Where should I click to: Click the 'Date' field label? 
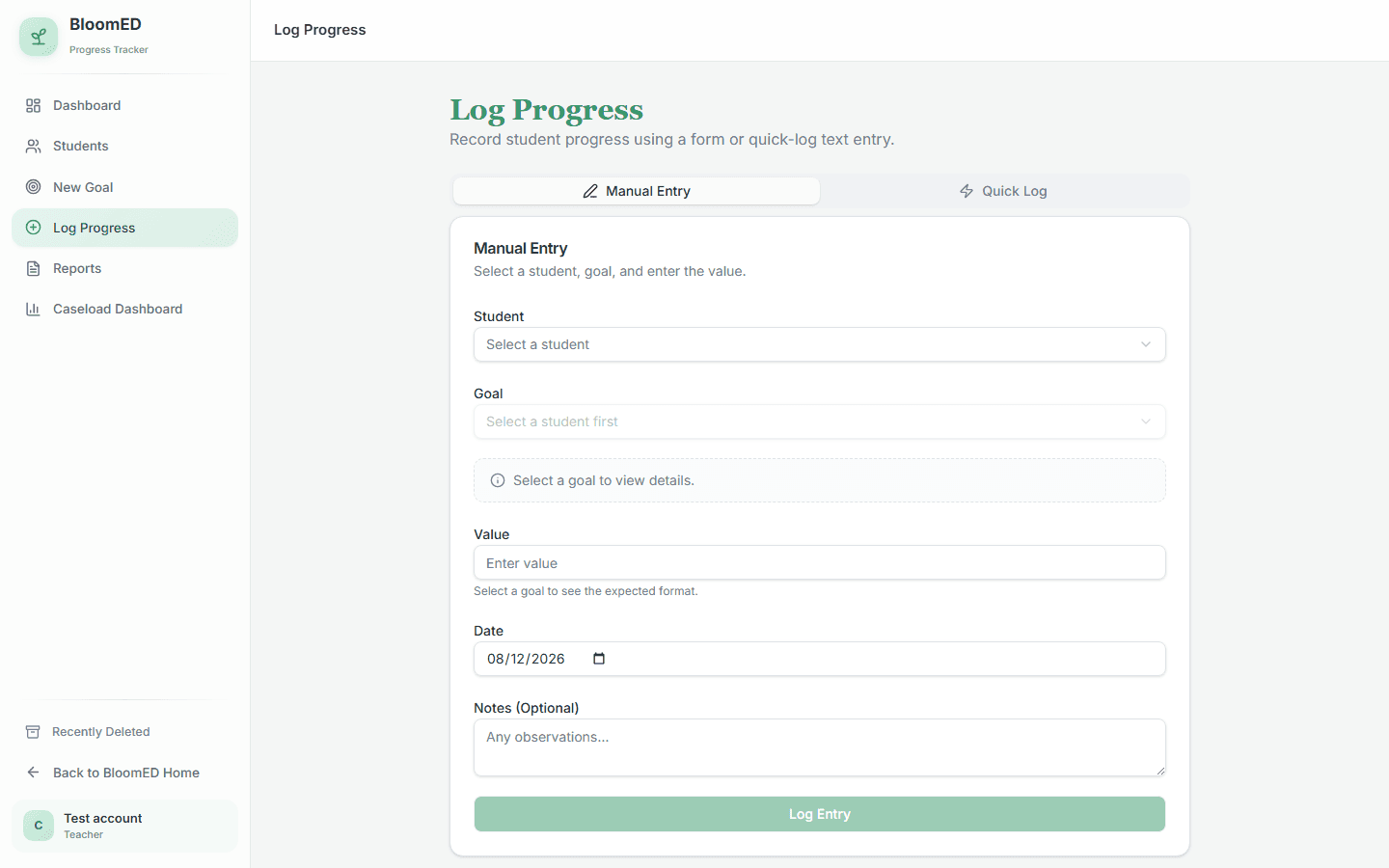point(489,631)
